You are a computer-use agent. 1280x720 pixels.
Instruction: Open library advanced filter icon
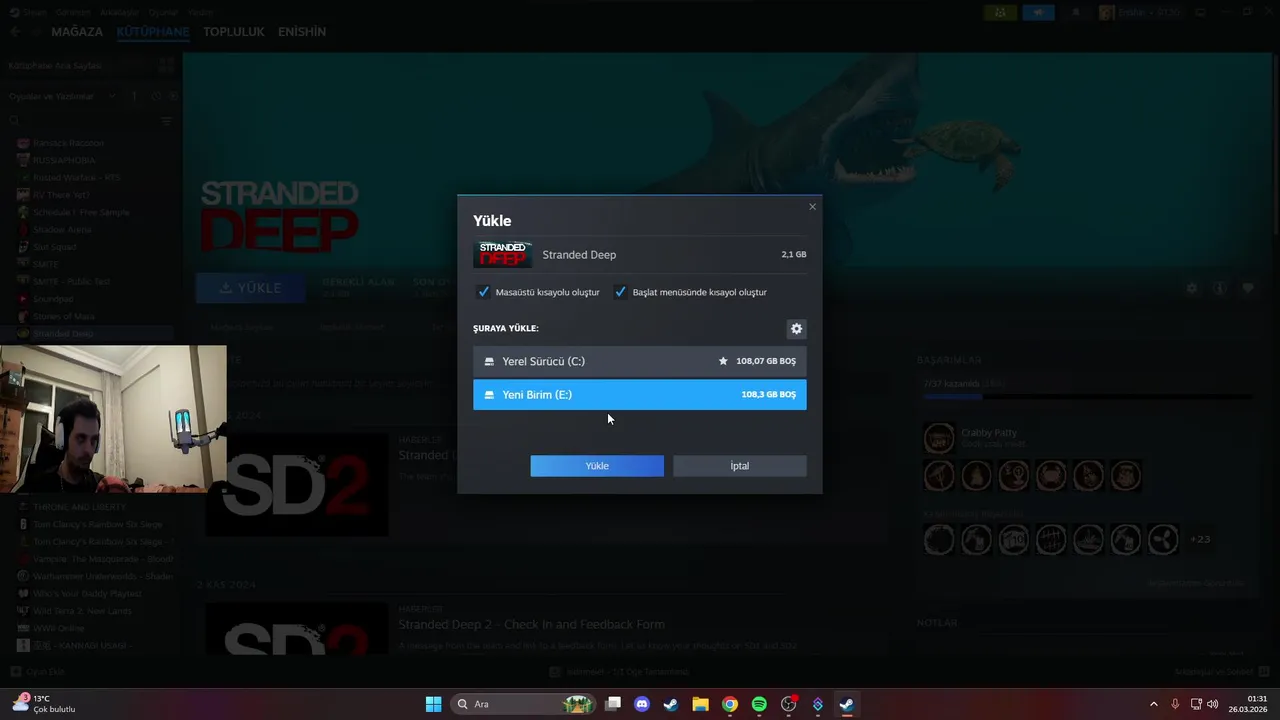pyautogui.click(x=167, y=121)
